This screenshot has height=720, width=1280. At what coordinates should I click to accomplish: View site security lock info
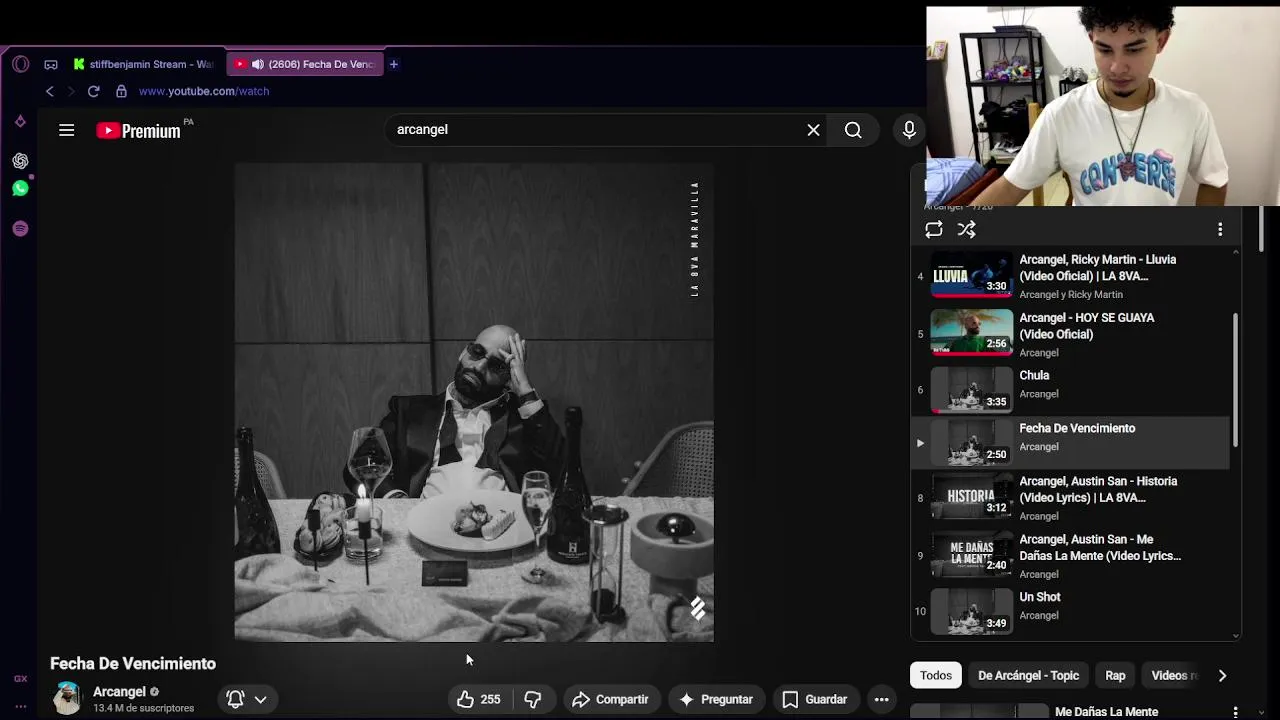[121, 91]
